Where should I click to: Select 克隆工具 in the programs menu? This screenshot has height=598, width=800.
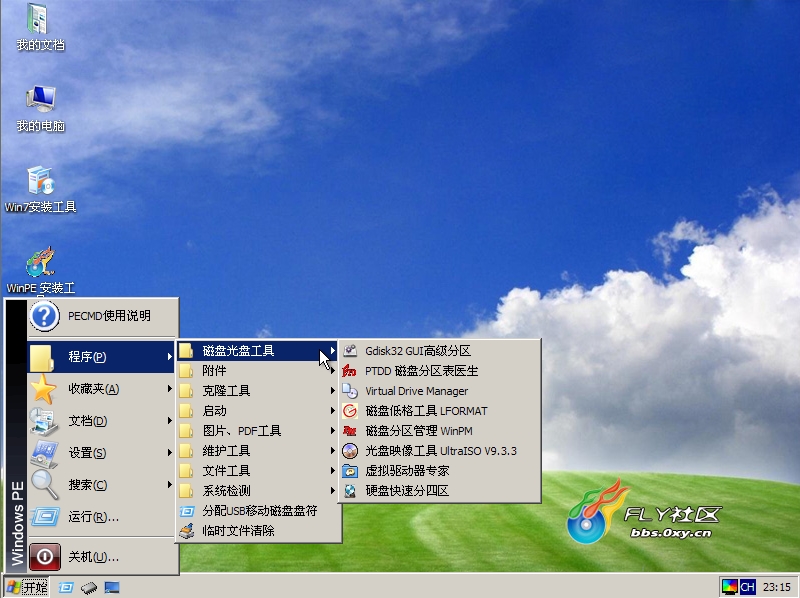coord(257,391)
